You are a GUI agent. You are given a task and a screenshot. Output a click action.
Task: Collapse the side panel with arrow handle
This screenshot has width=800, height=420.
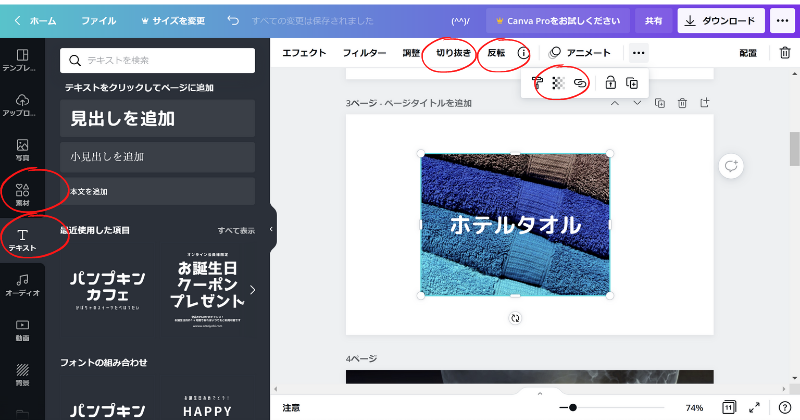[272, 229]
